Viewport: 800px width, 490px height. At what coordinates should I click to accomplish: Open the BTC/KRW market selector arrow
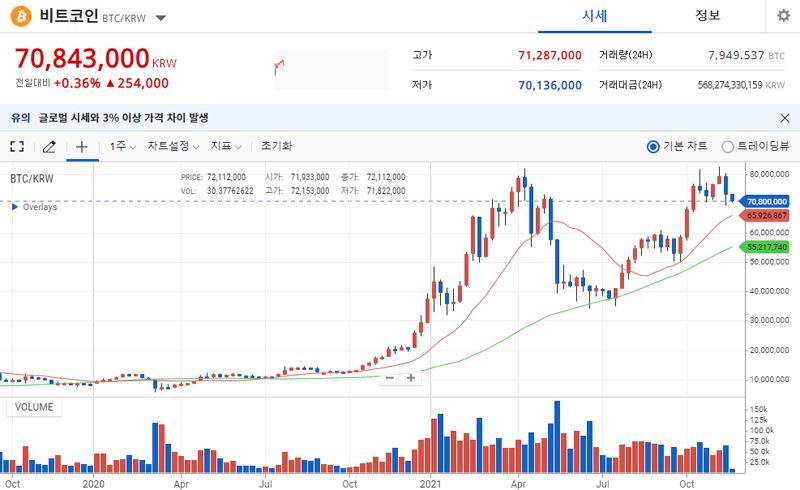tap(161, 18)
